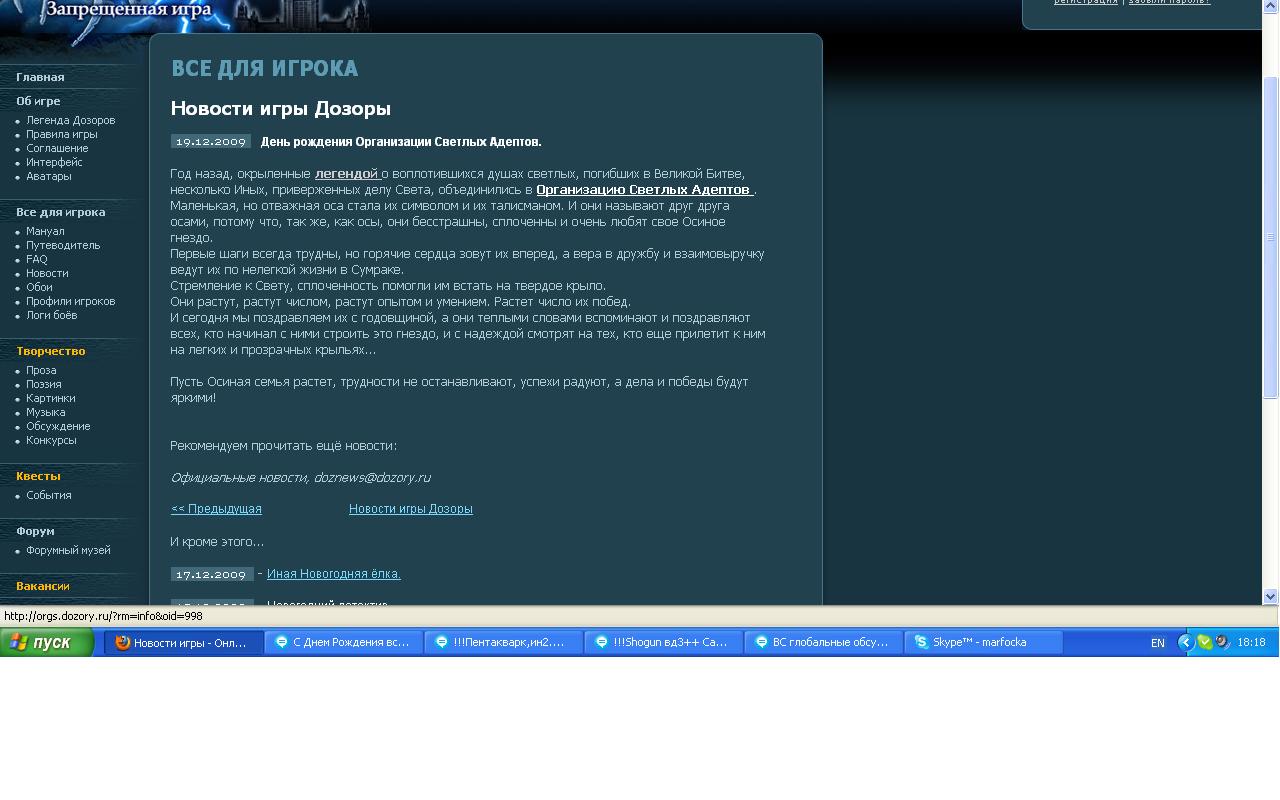Open the Логи боёв link
The height and width of the screenshot is (800, 1280).
tap(52, 315)
